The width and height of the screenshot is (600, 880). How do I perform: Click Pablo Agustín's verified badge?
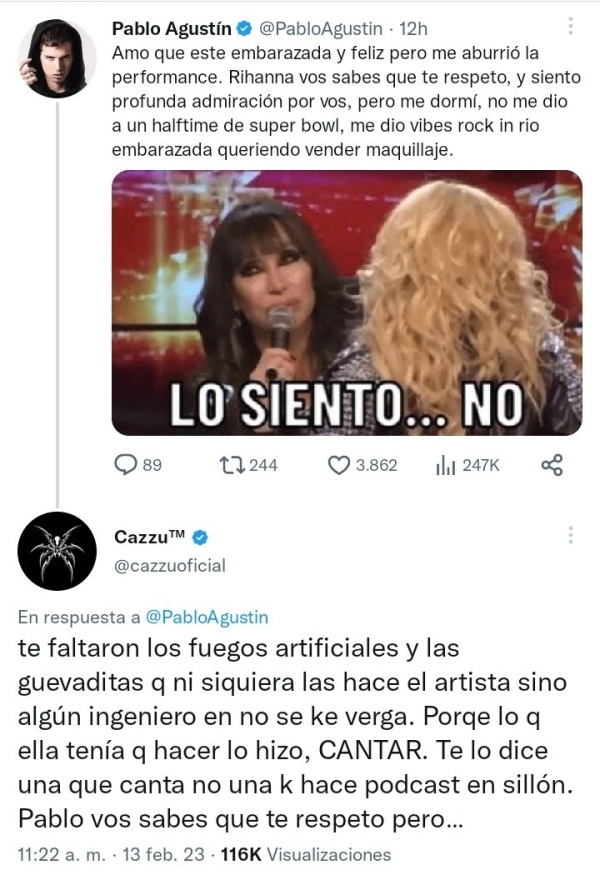(x=244, y=29)
